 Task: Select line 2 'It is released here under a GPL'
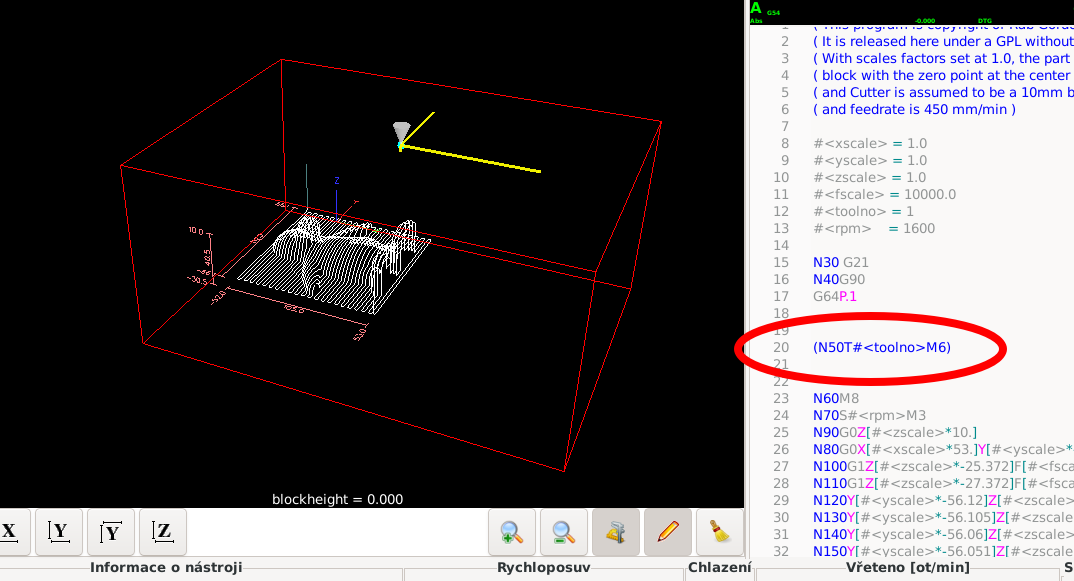tap(943, 42)
